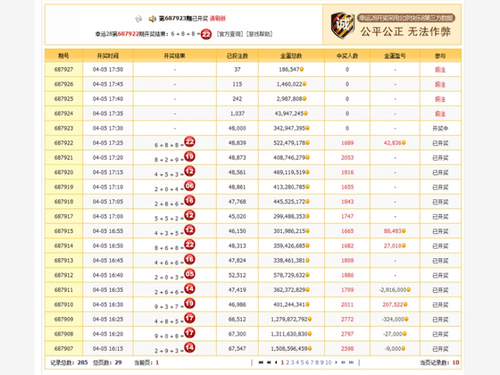
Task: Click winner count 2772 in row 687909
Action: (347, 319)
